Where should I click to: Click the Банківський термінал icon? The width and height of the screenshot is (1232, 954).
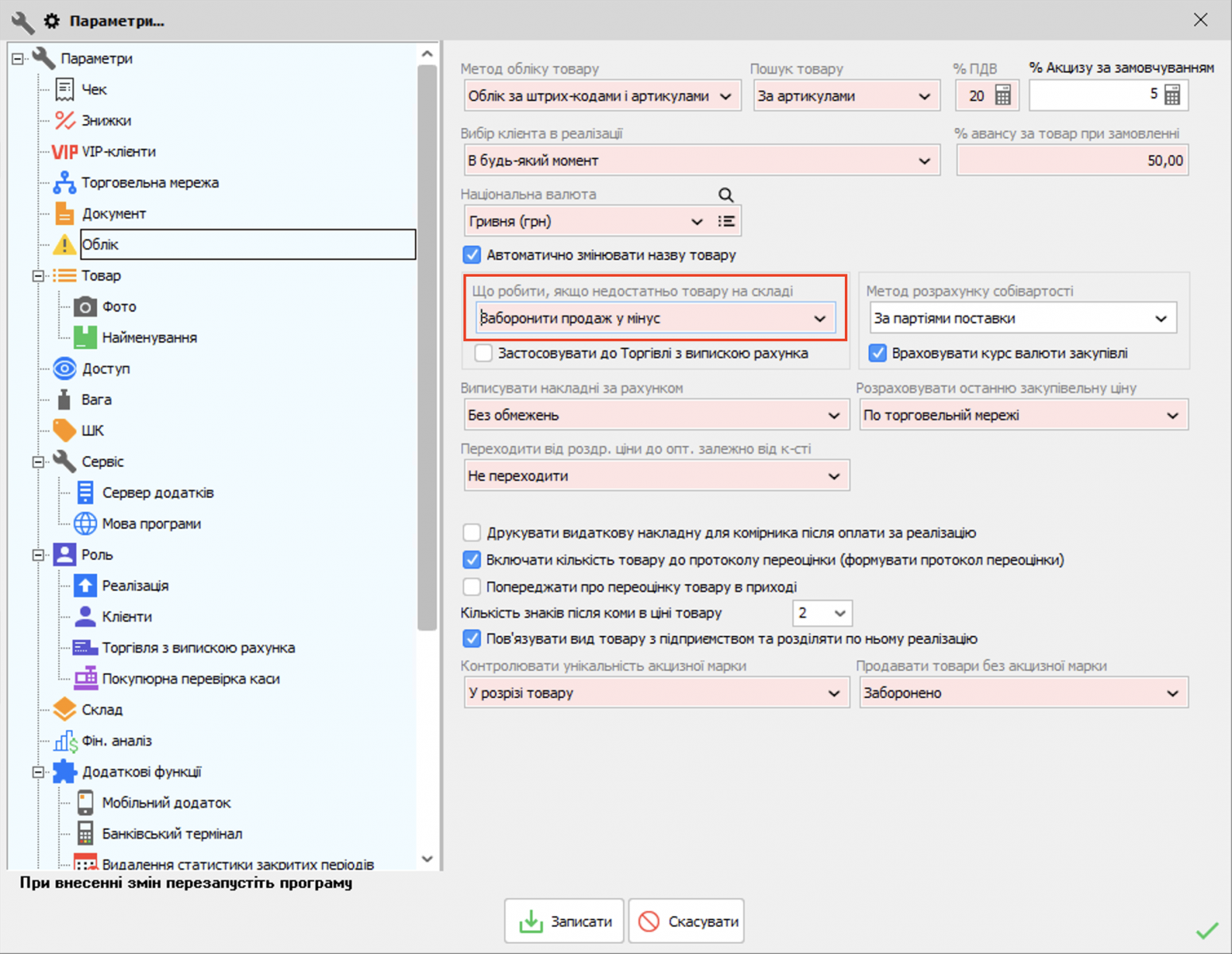click(85, 834)
